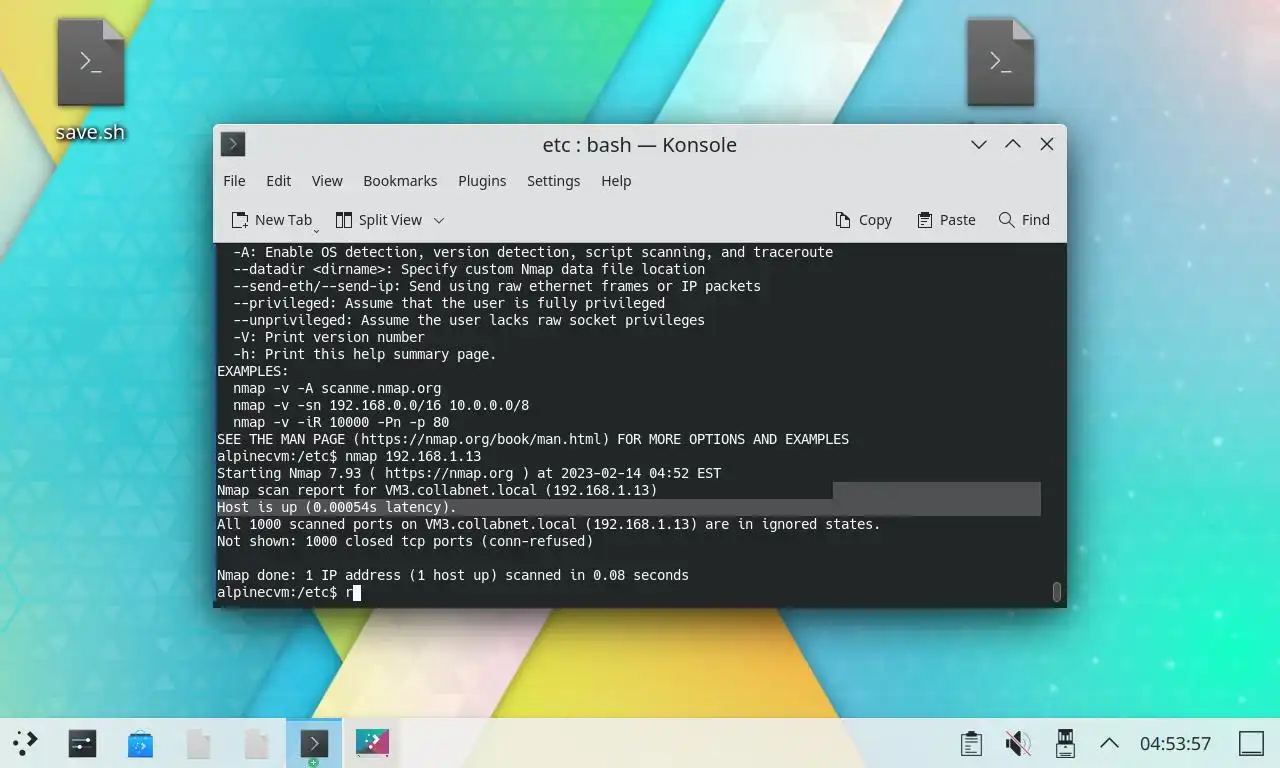The height and width of the screenshot is (768, 1280).
Task: Click the 'EXAMPLES:' heading in terminal
Action: click(x=253, y=371)
